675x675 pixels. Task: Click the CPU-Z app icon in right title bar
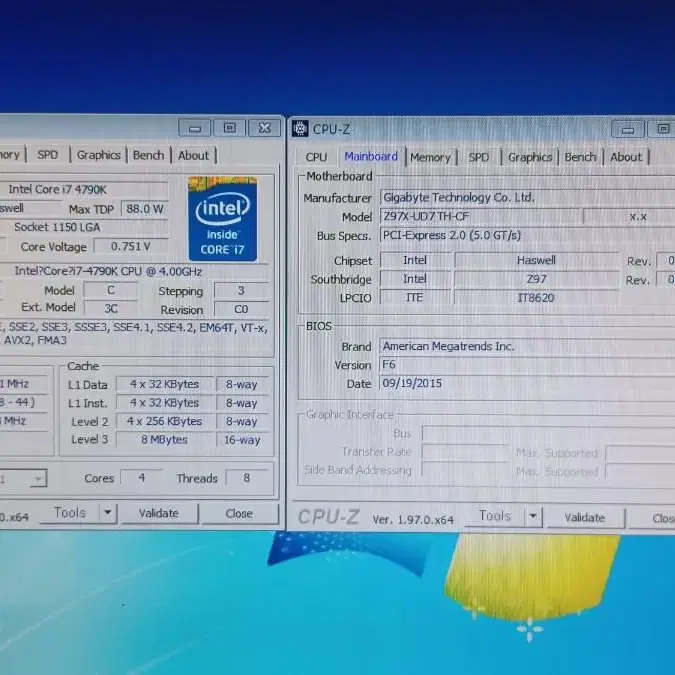[300, 128]
